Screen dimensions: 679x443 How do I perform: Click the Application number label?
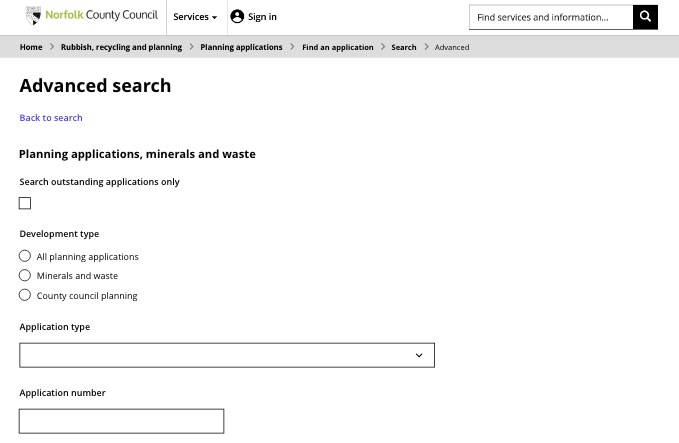pyautogui.click(x=62, y=393)
